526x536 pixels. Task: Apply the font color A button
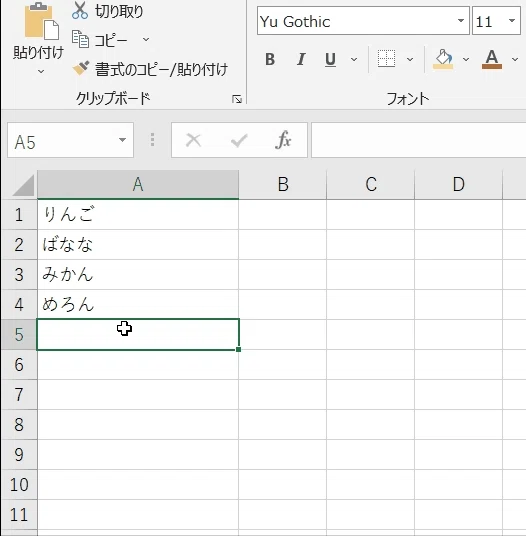click(x=492, y=59)
